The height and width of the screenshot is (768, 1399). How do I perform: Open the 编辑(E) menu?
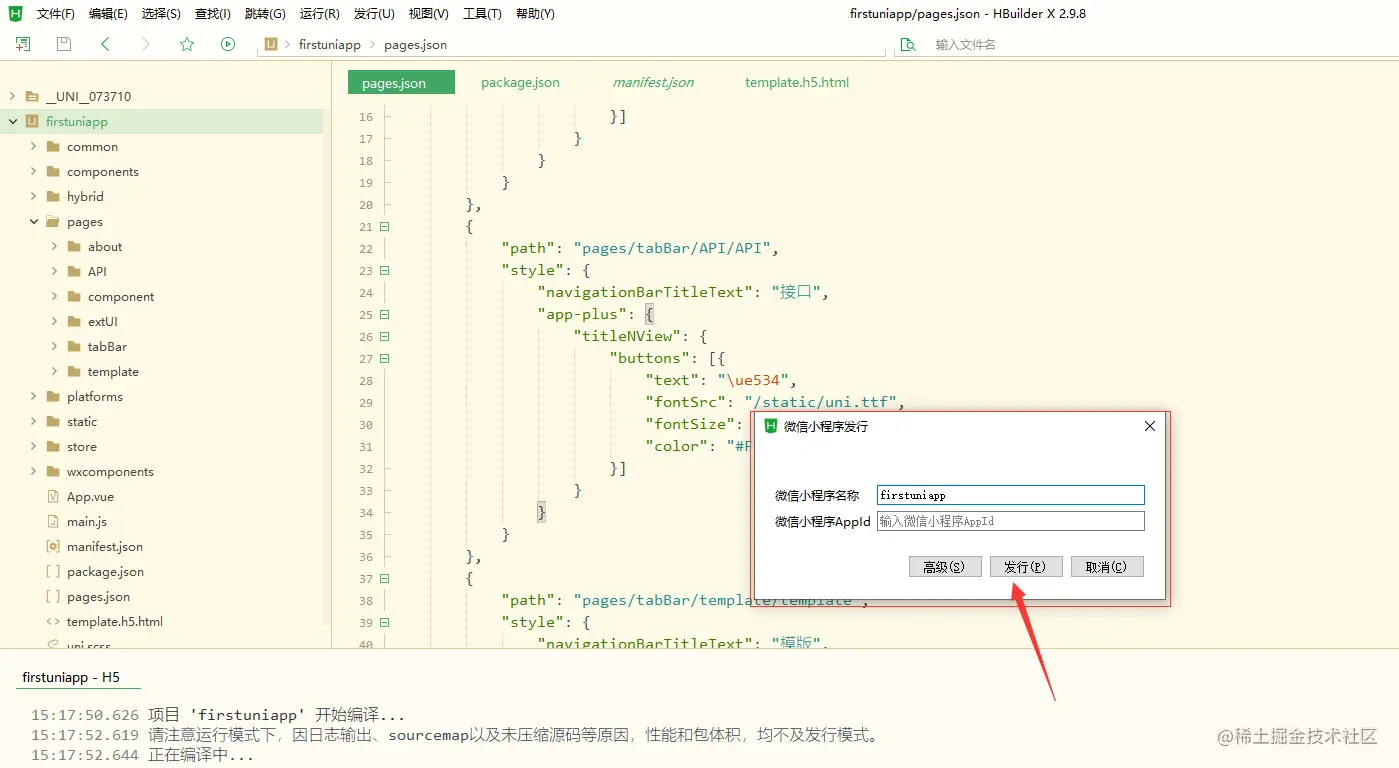pos(108,14)
